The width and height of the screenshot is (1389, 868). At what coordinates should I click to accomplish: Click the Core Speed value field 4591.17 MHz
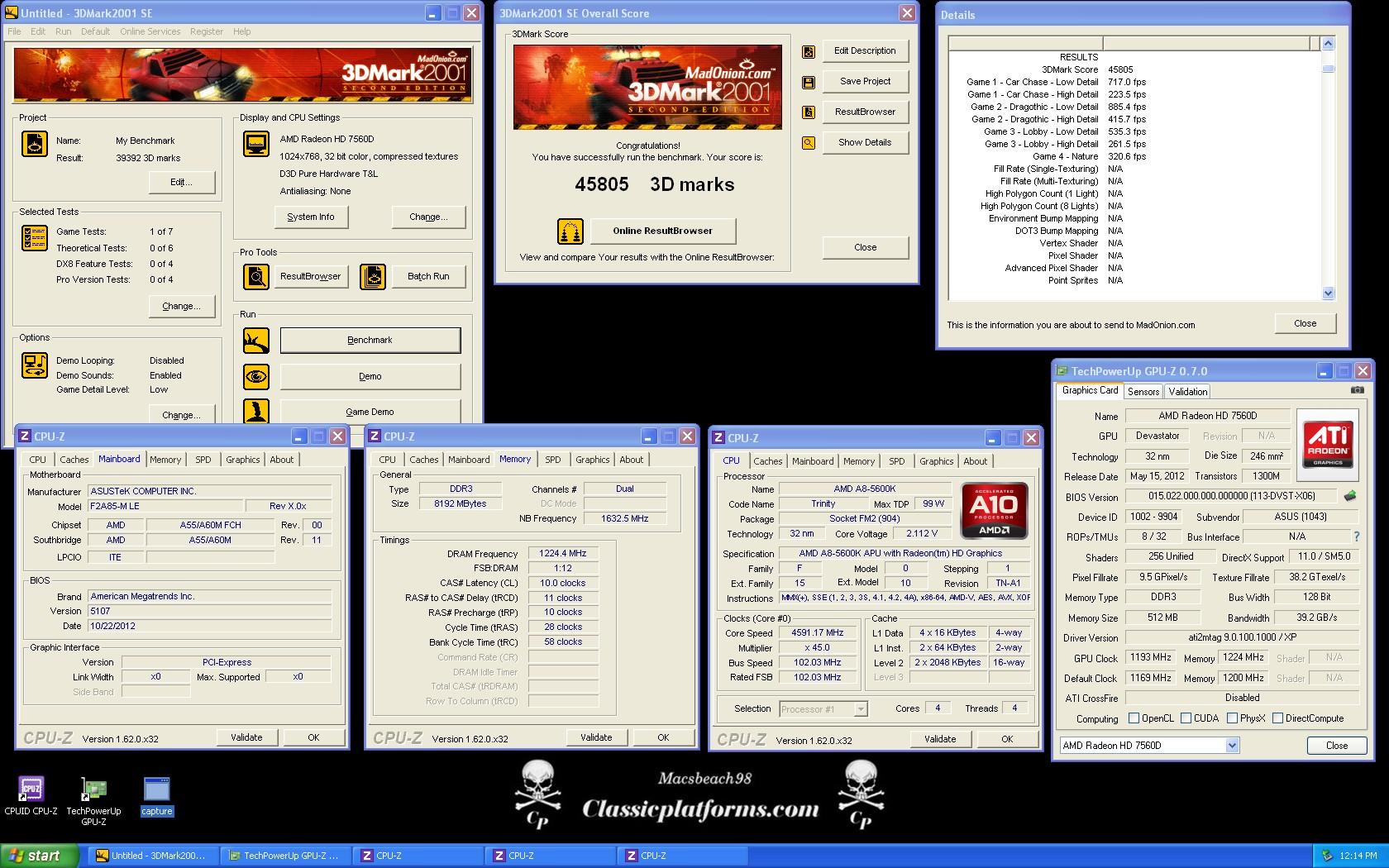click(x=817, y=632)
